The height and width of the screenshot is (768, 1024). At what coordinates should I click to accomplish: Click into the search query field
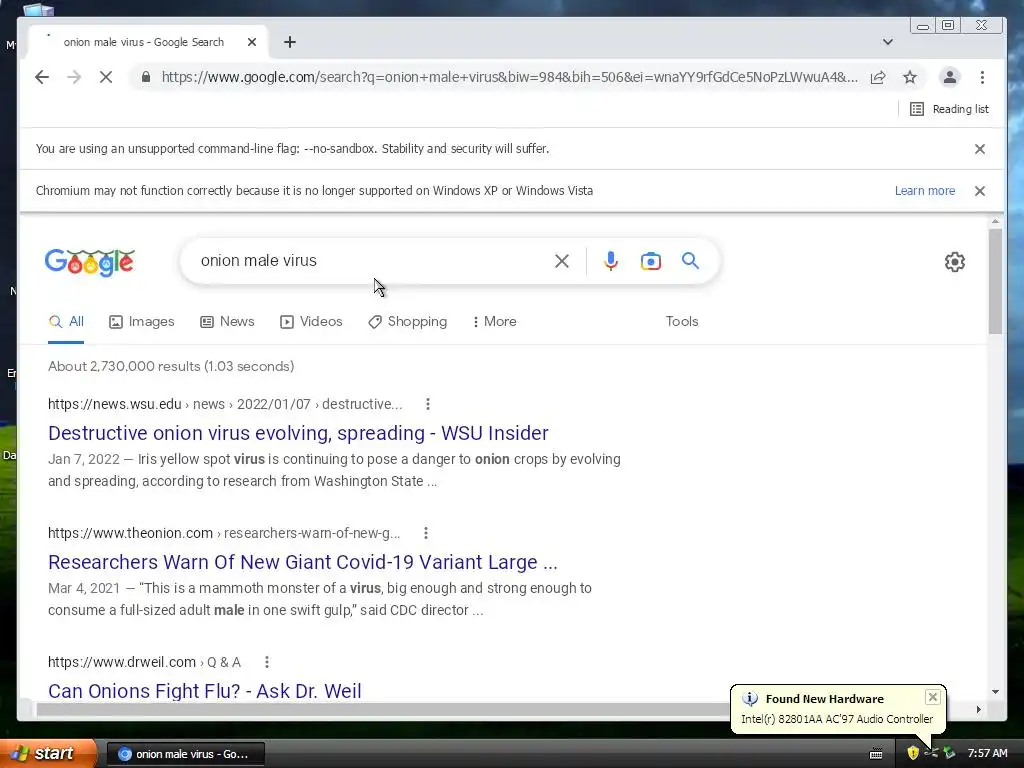tap(372, 261)
